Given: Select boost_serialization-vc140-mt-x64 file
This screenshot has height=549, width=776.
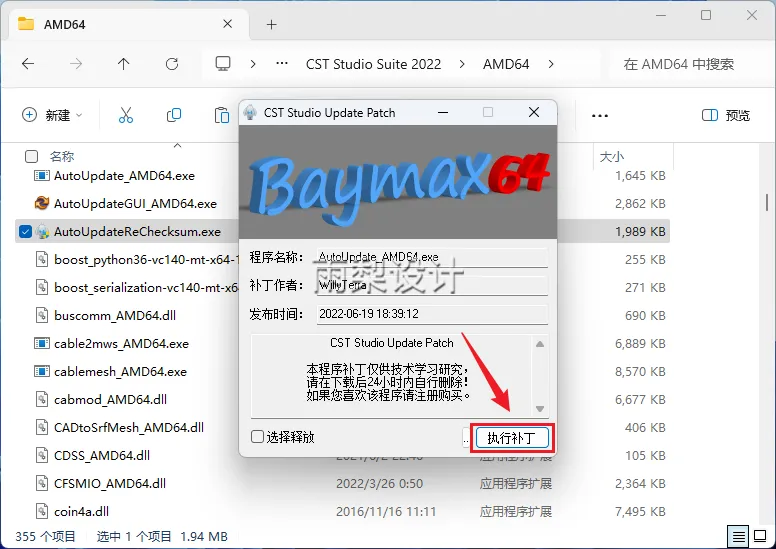Looking at the screenshot, I should (x=146, y=288).
